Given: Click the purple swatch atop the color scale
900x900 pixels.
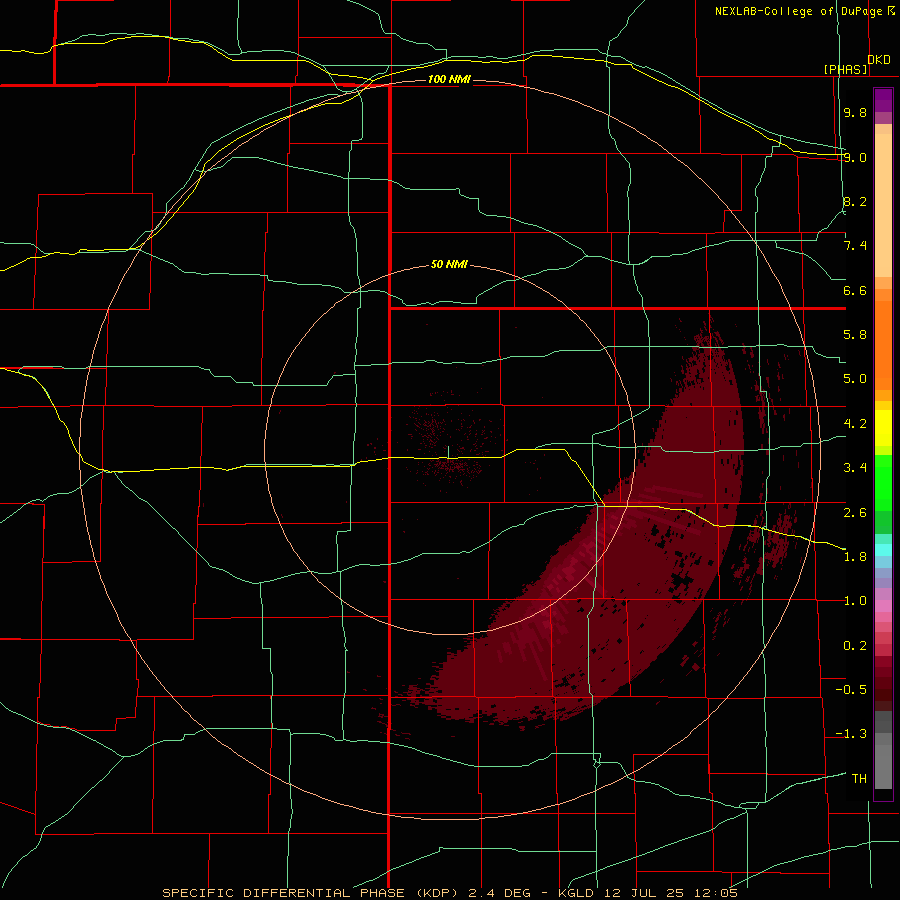Looking at the screenshot, I should [x=883, y=100].
